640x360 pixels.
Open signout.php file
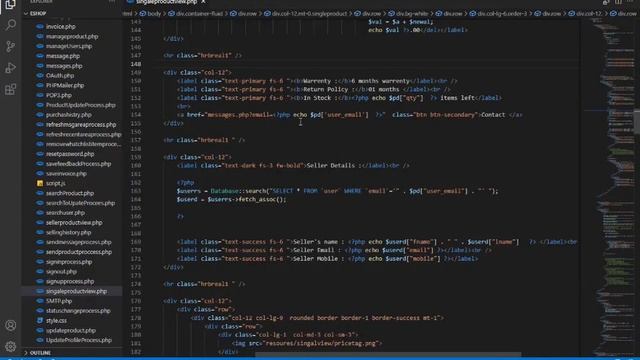click(61, 271)
